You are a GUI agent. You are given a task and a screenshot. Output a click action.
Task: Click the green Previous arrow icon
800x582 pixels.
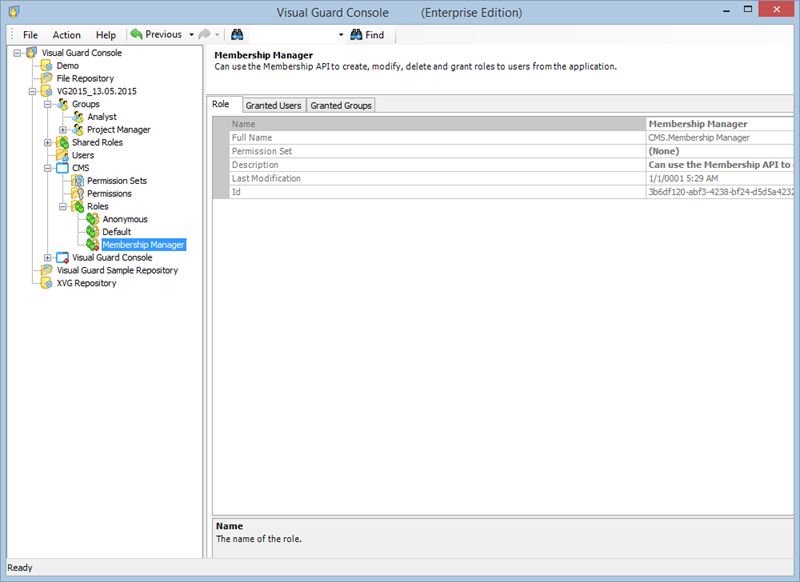136,34
